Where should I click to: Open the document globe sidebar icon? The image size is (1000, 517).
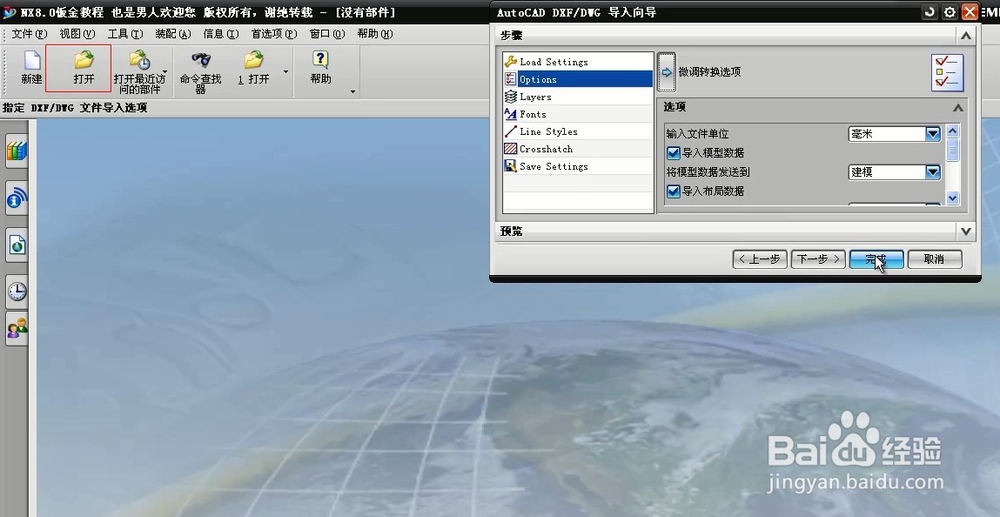pos(17,245)
